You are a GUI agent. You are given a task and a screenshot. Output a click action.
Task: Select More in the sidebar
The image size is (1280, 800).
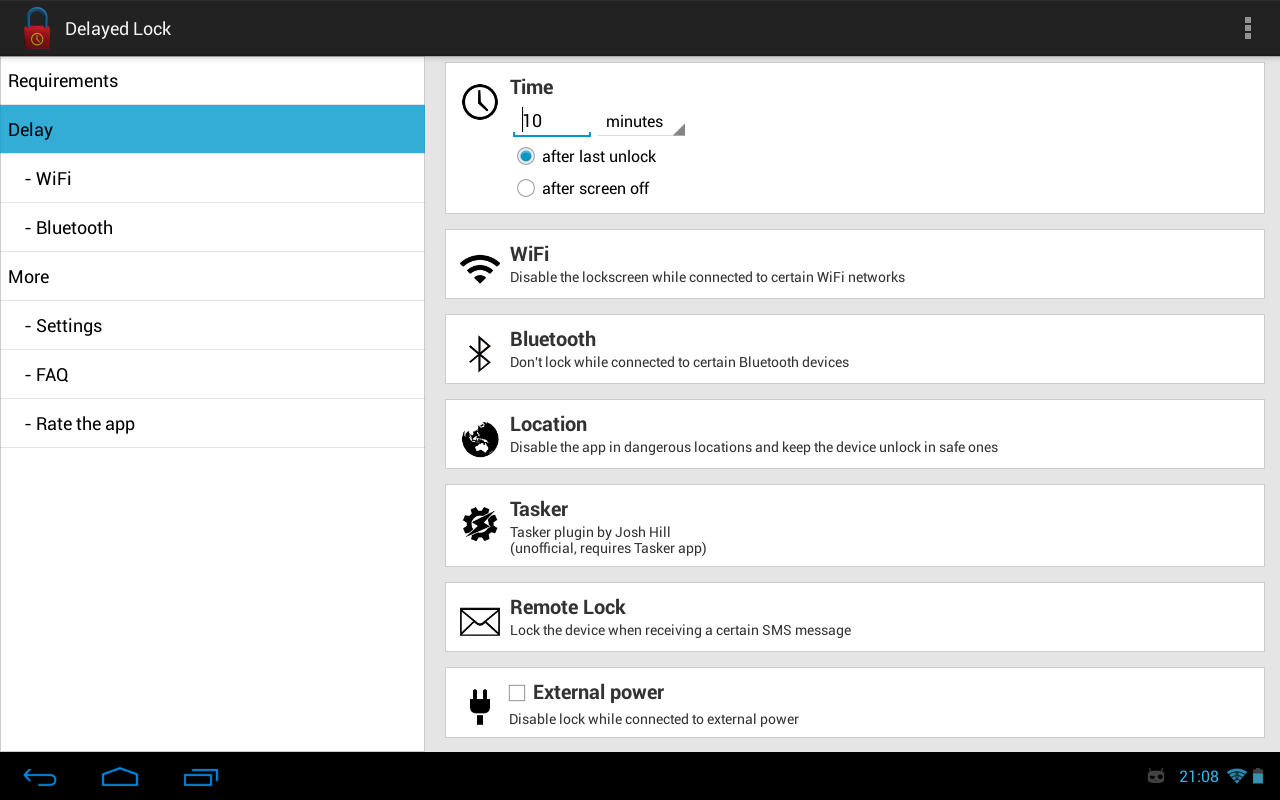(212, 277)
